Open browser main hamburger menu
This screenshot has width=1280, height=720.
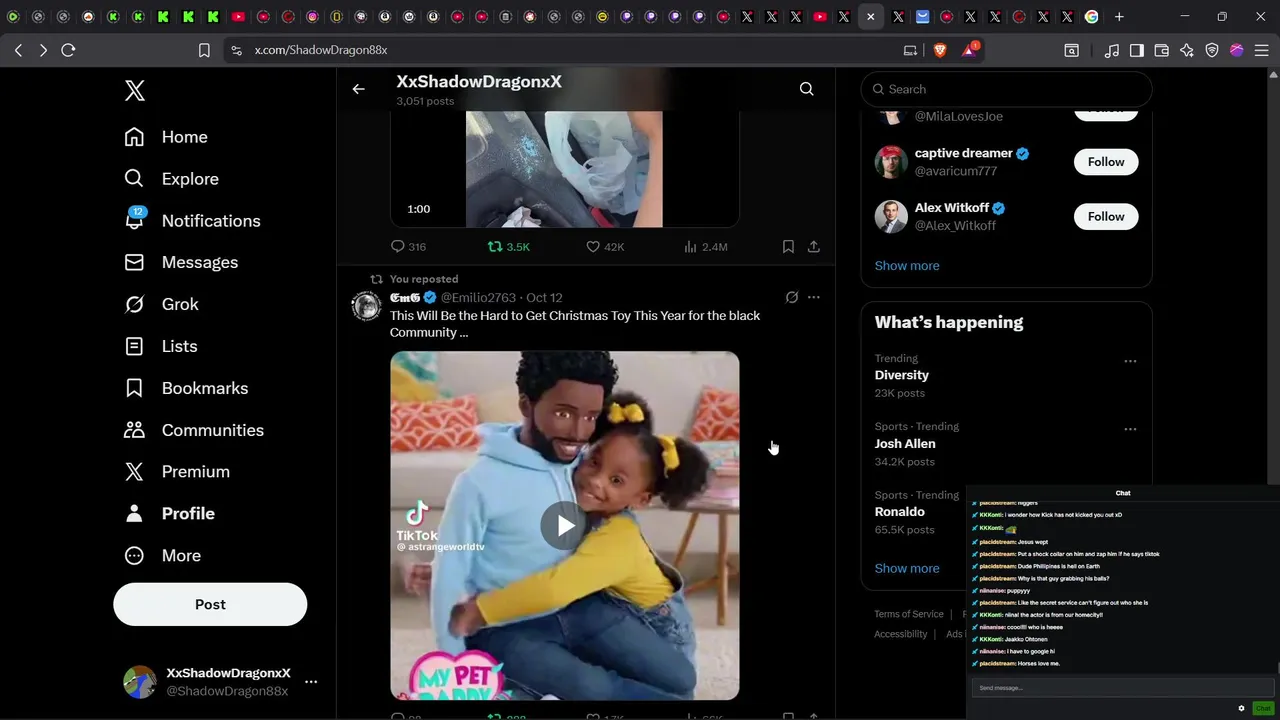pos(1262,50)
